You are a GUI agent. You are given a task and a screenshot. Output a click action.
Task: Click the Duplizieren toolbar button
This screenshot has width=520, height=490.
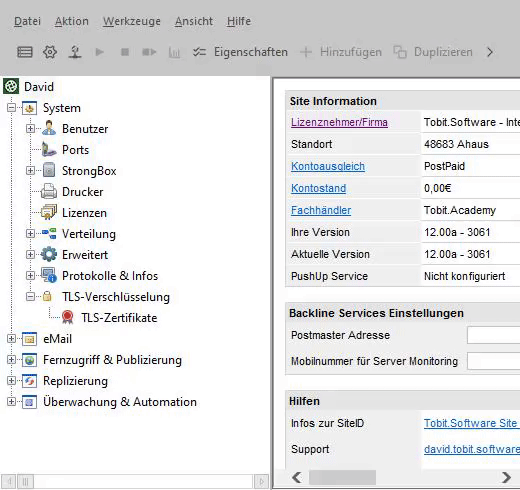click(433, 52)
